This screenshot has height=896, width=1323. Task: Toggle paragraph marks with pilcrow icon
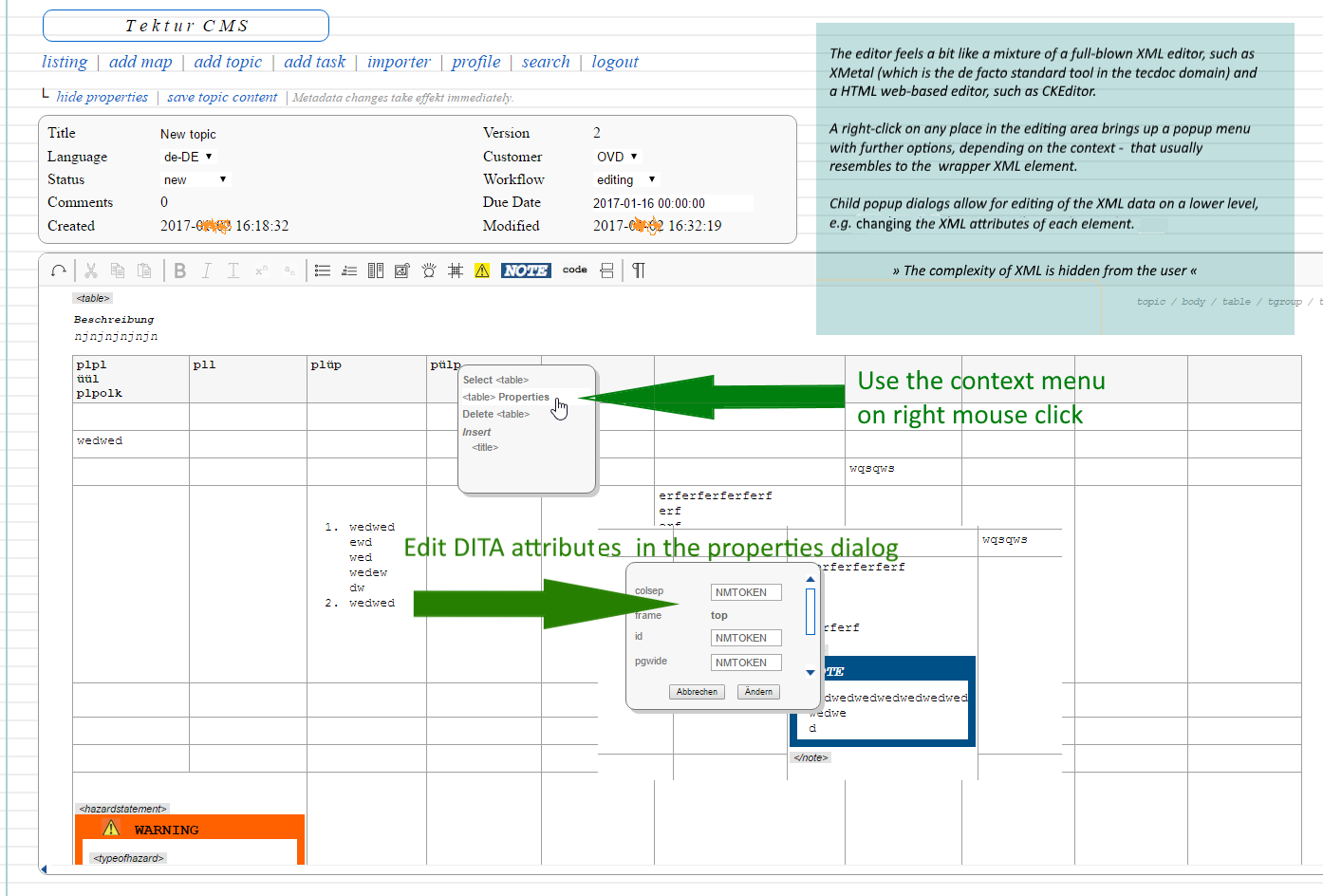click(639, 271)
